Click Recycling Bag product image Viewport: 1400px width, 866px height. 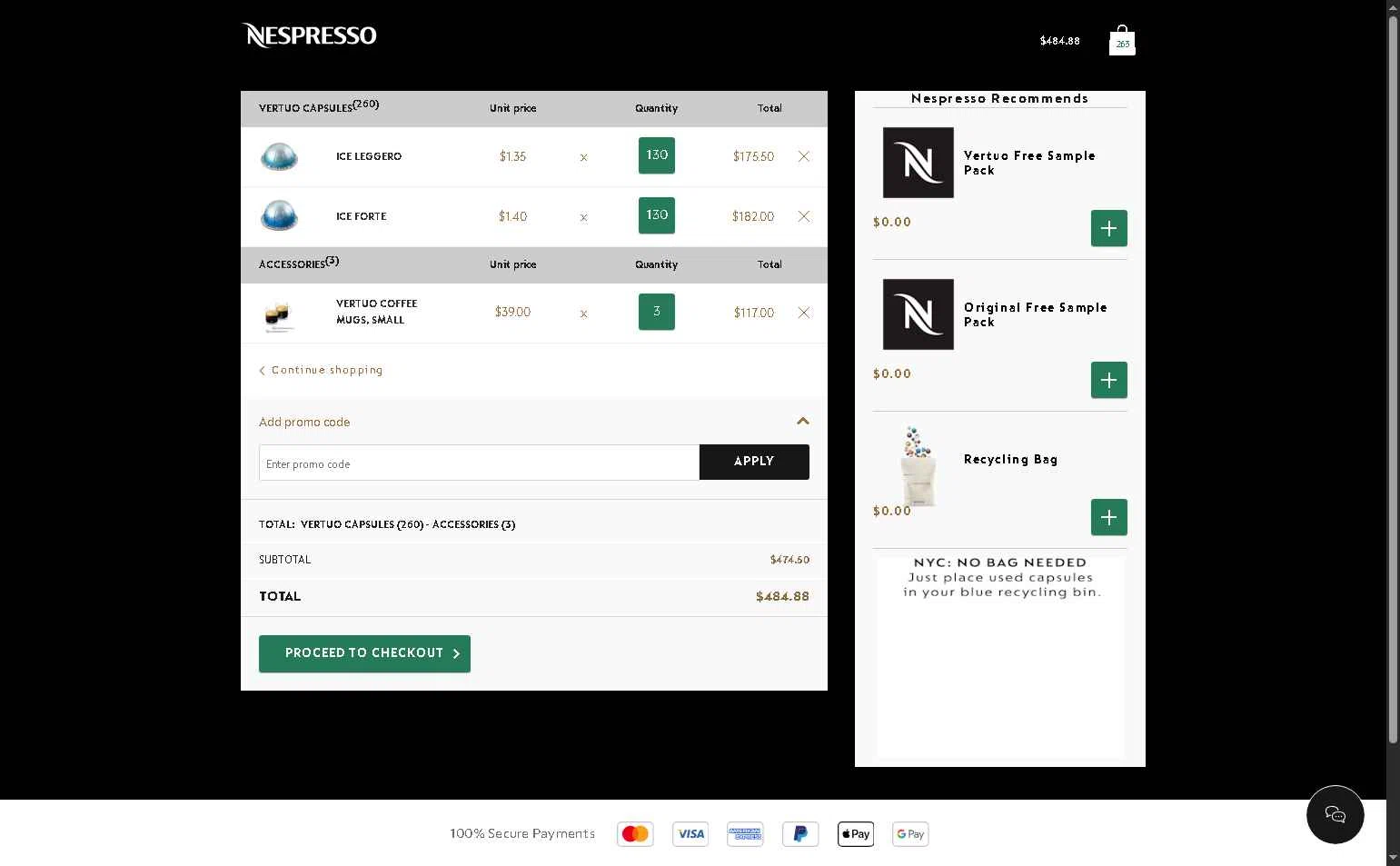[918, 466]
